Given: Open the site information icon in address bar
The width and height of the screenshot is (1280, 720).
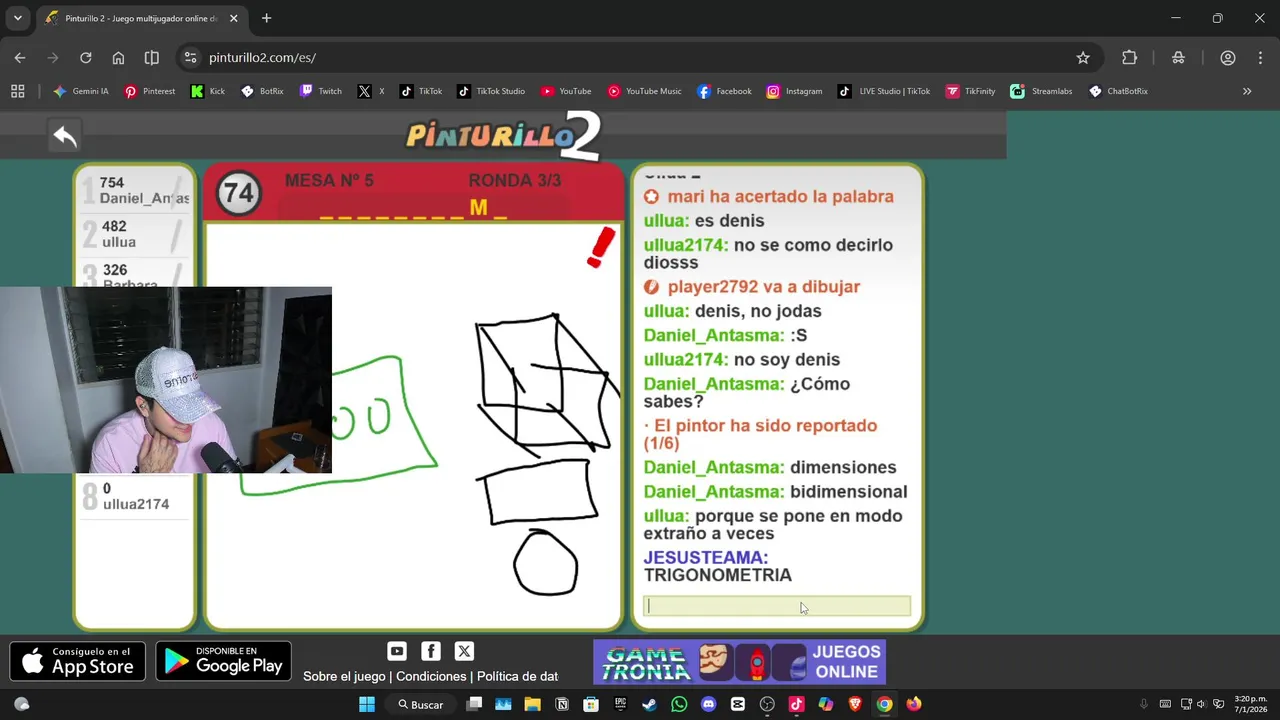Looking at the screenshot, I should [x=190, y=58].
